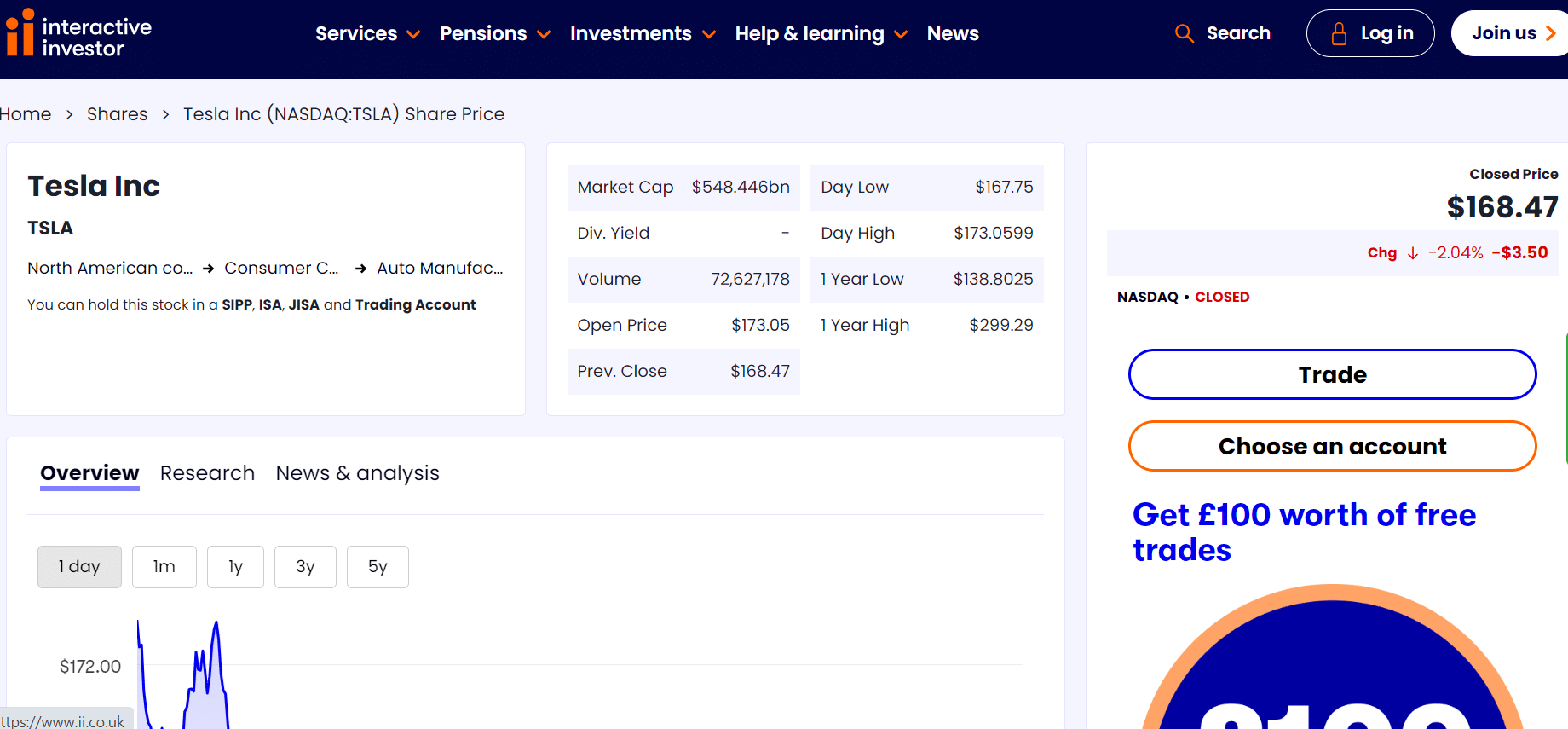Click the Market Cap value $548.446bn
Screen dimensions: 1568x729
pos(741,187)
